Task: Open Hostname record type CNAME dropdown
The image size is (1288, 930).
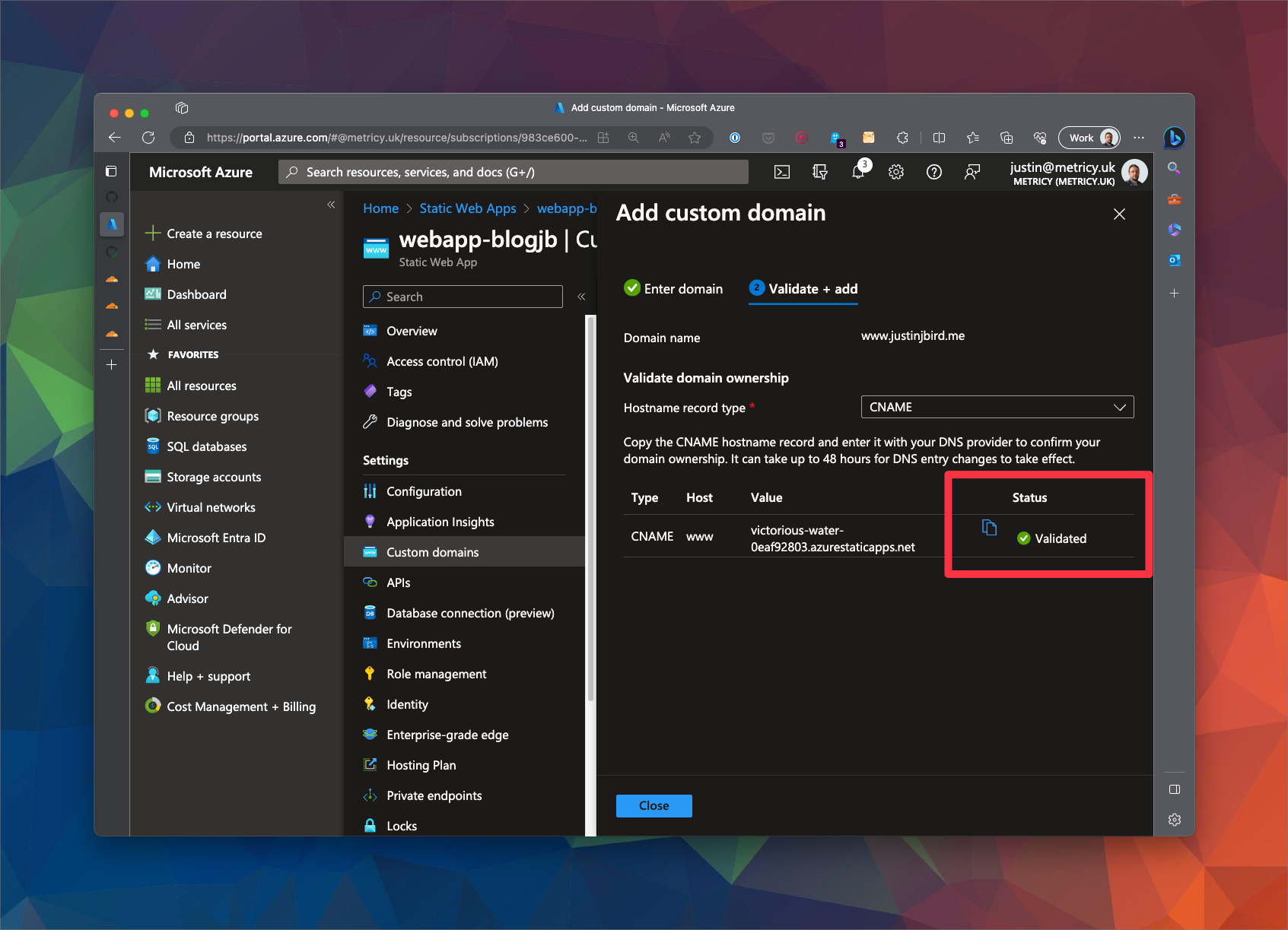Action: click(x=997, y=407)
